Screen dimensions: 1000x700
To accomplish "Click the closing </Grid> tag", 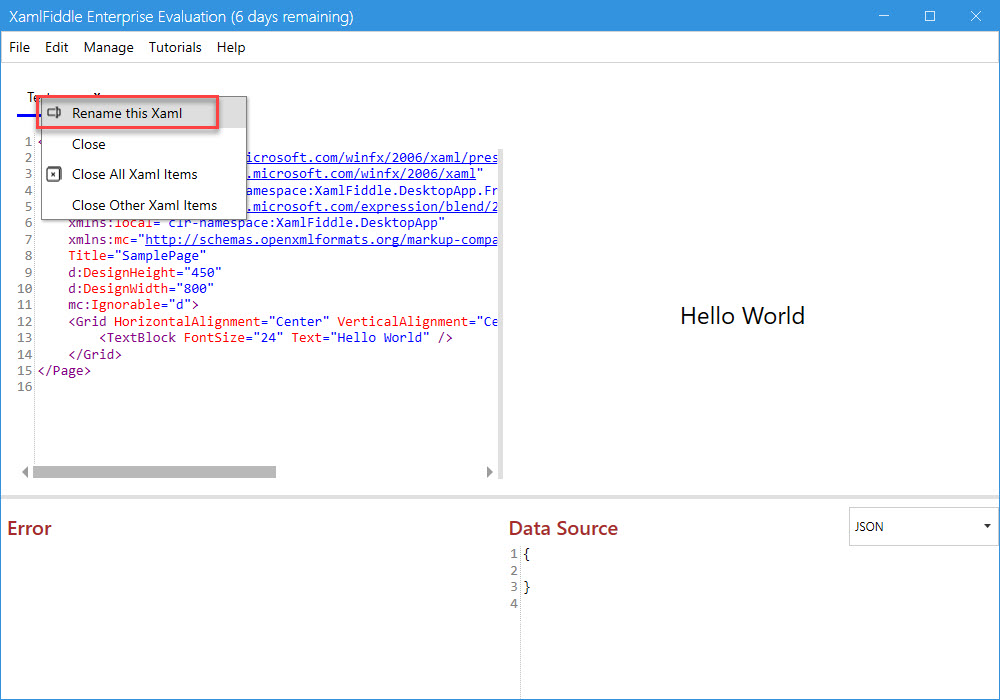I will [94, 354].
